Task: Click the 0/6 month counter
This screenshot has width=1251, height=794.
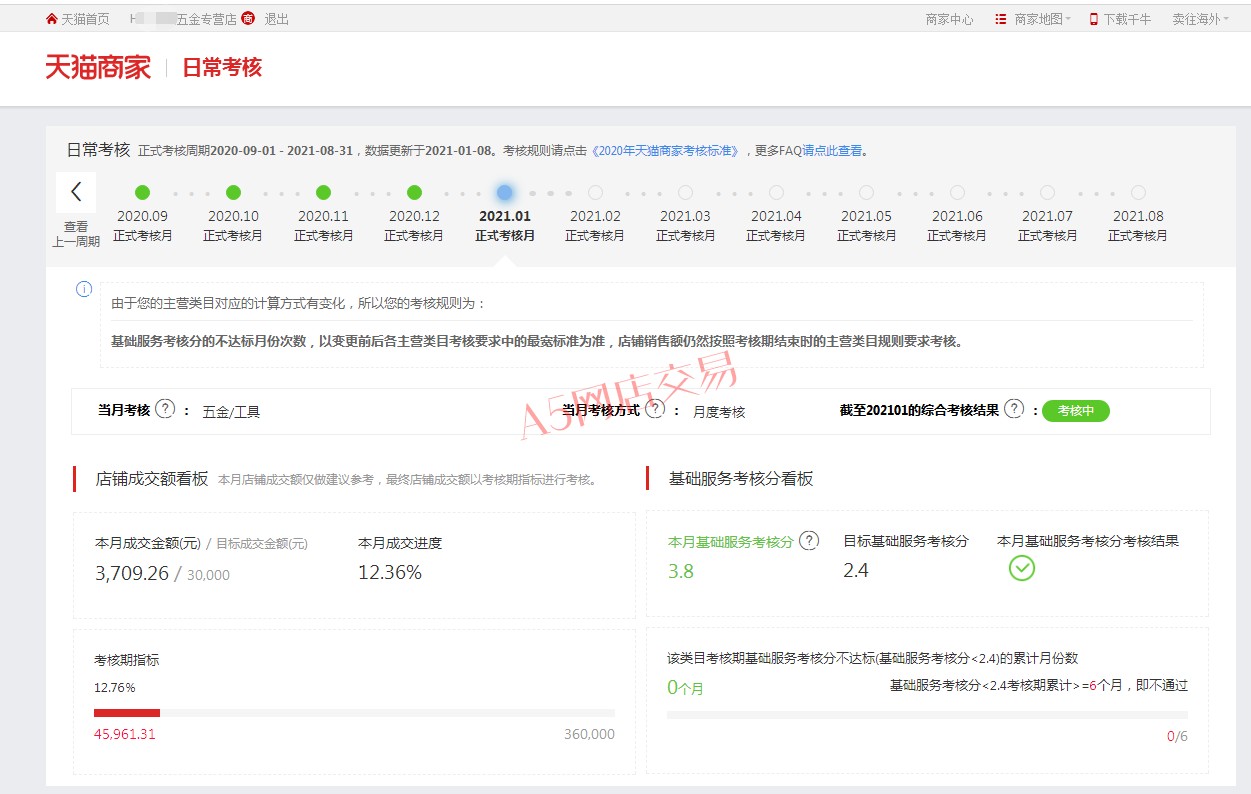Action: tap(1177, 736)
